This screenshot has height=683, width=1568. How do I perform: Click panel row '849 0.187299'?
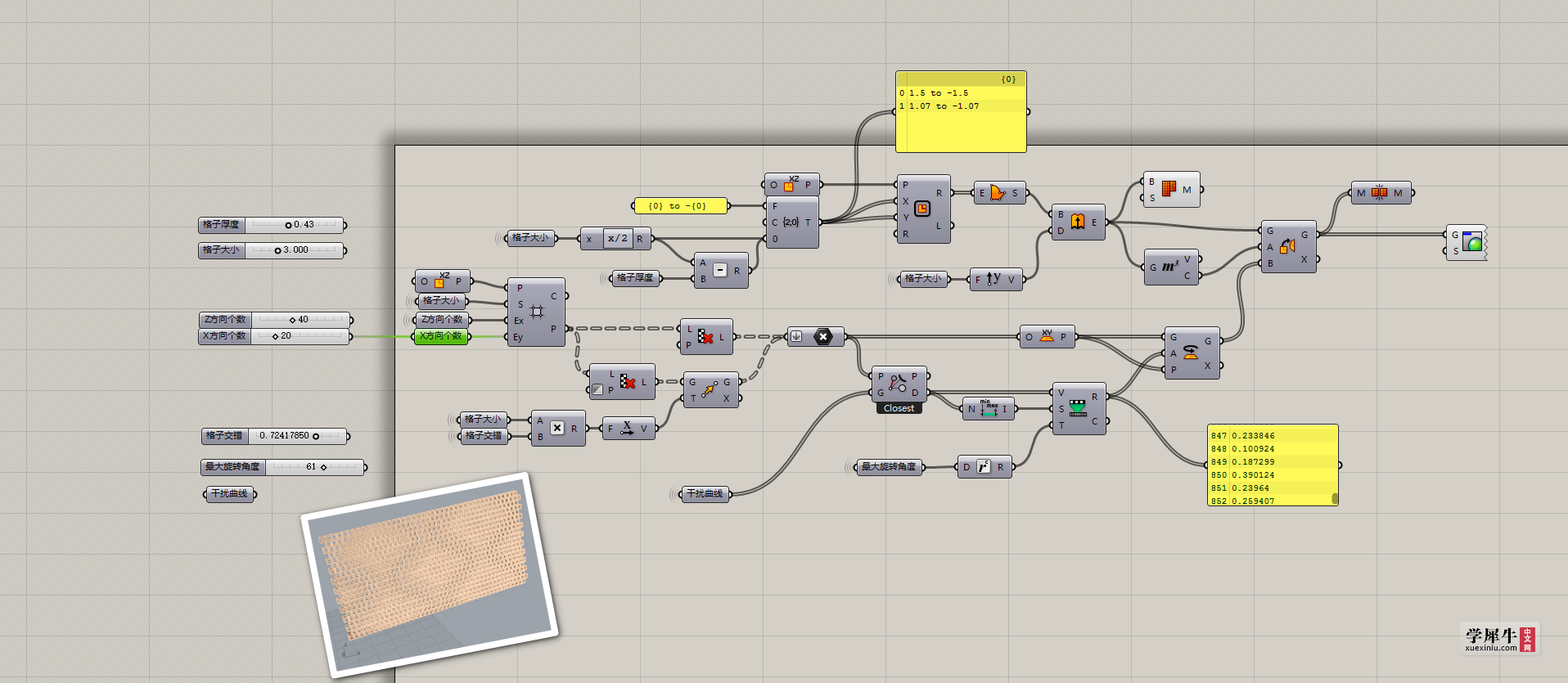(x=1269, y=462)
